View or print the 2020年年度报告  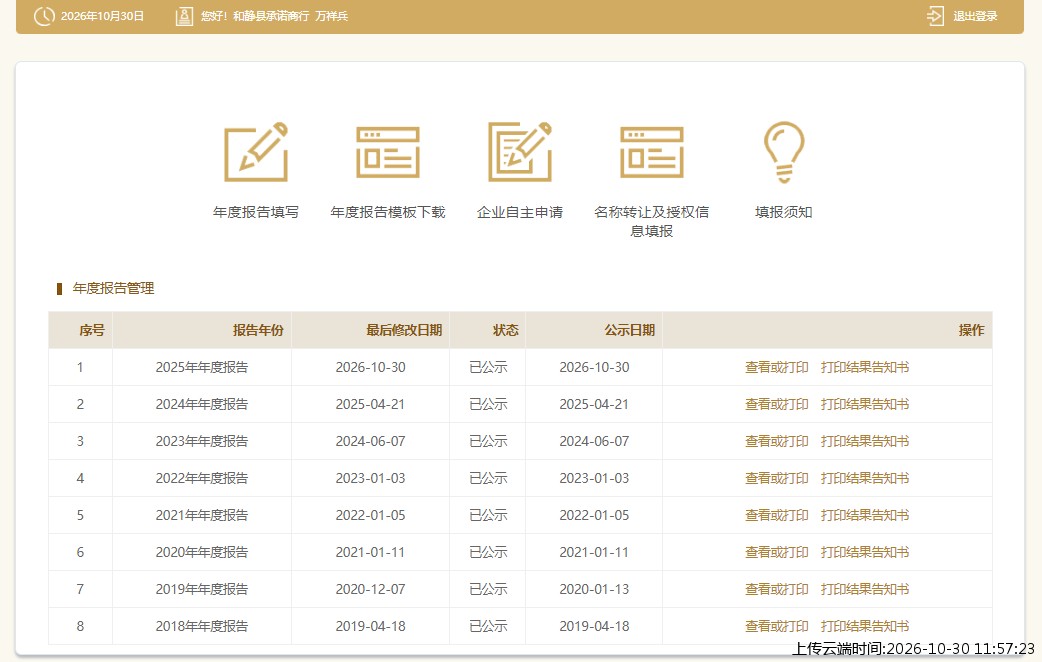click(x=776, y=552)
